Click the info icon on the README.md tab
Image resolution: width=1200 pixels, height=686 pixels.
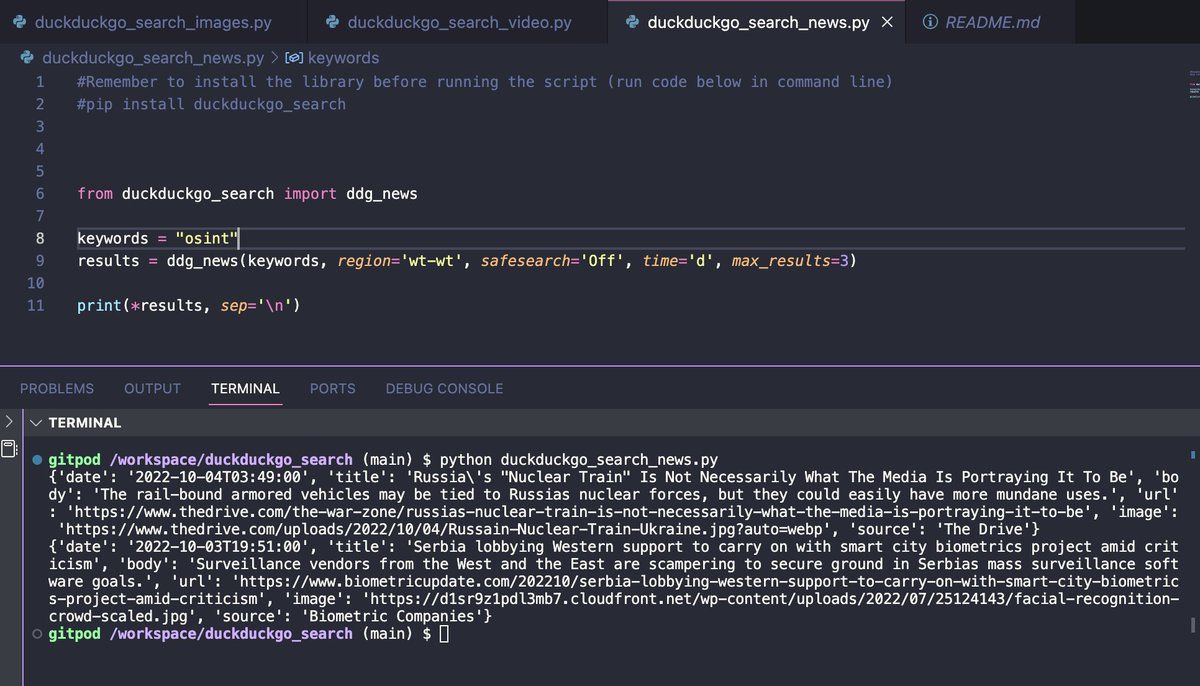coord(931,21)
